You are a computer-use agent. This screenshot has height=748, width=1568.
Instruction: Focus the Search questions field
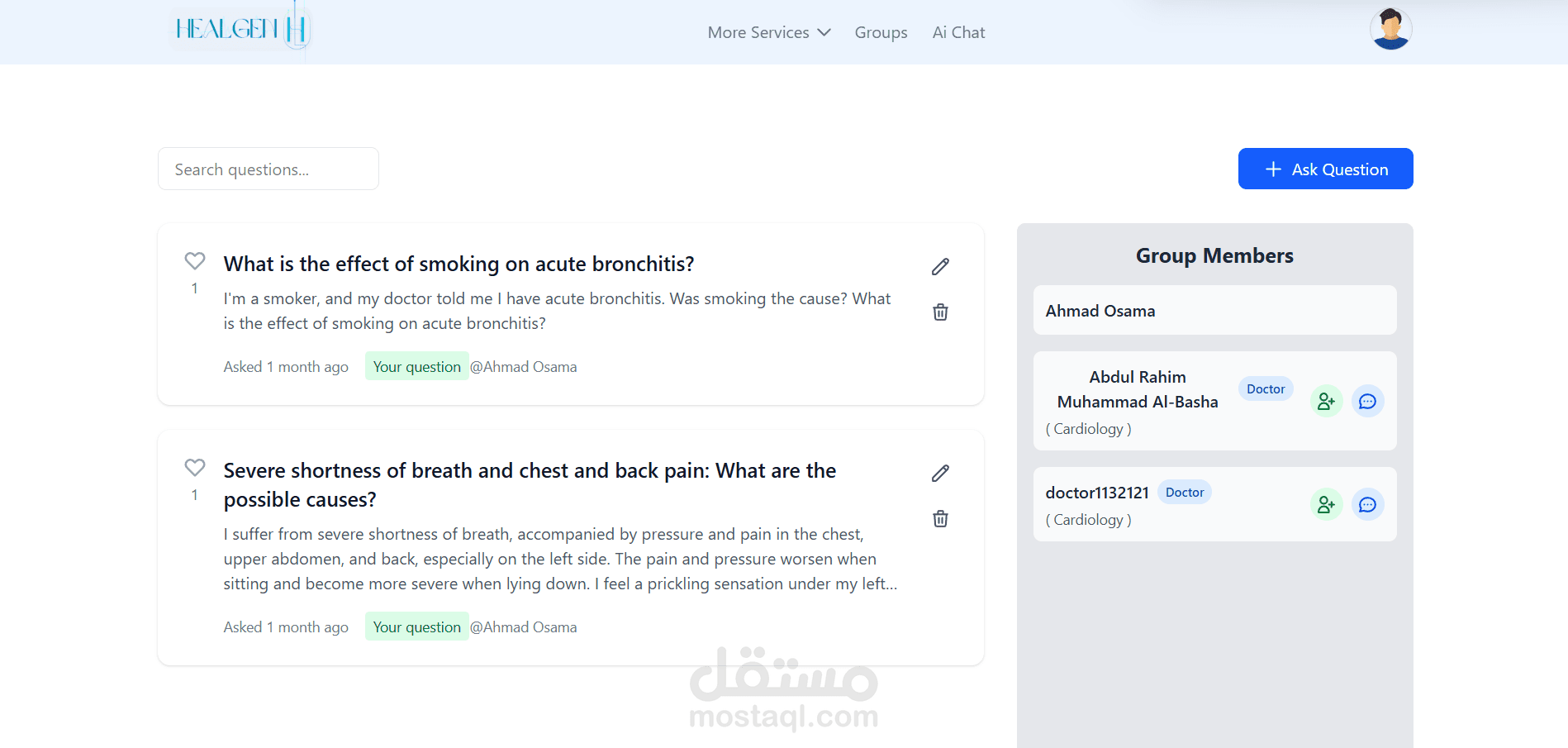click(268, 169)
